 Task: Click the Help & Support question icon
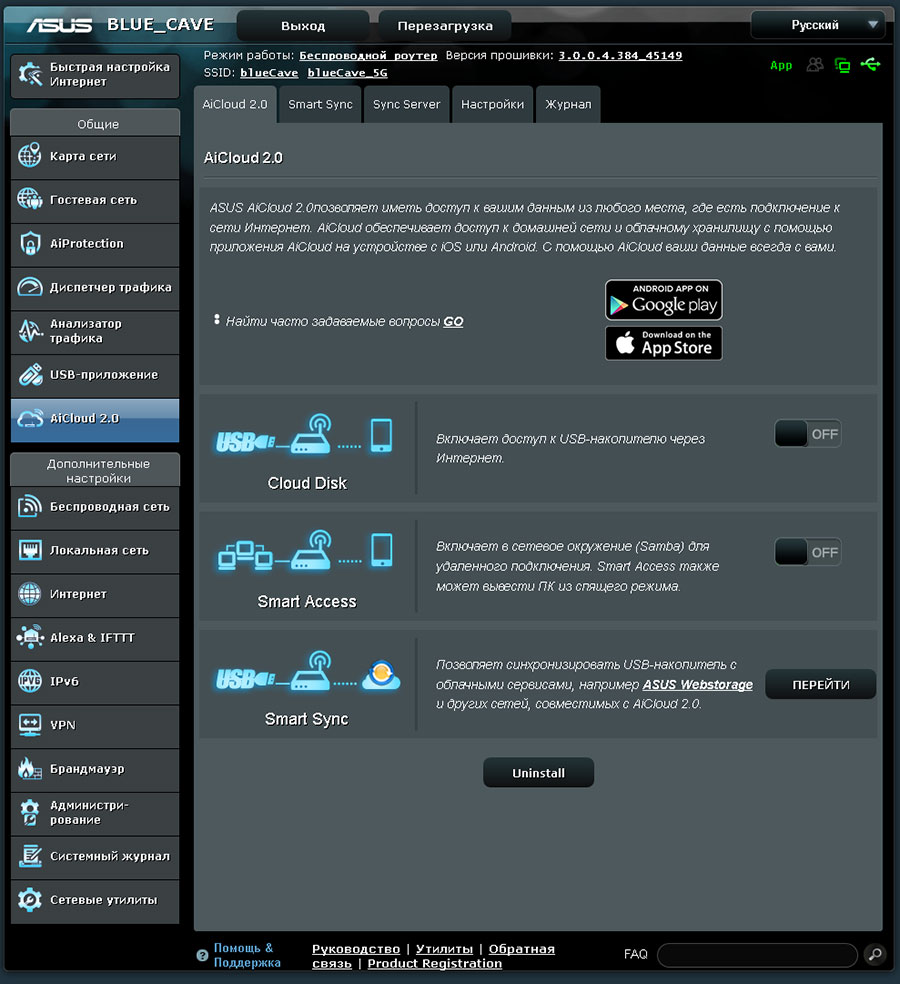point(202,955)
